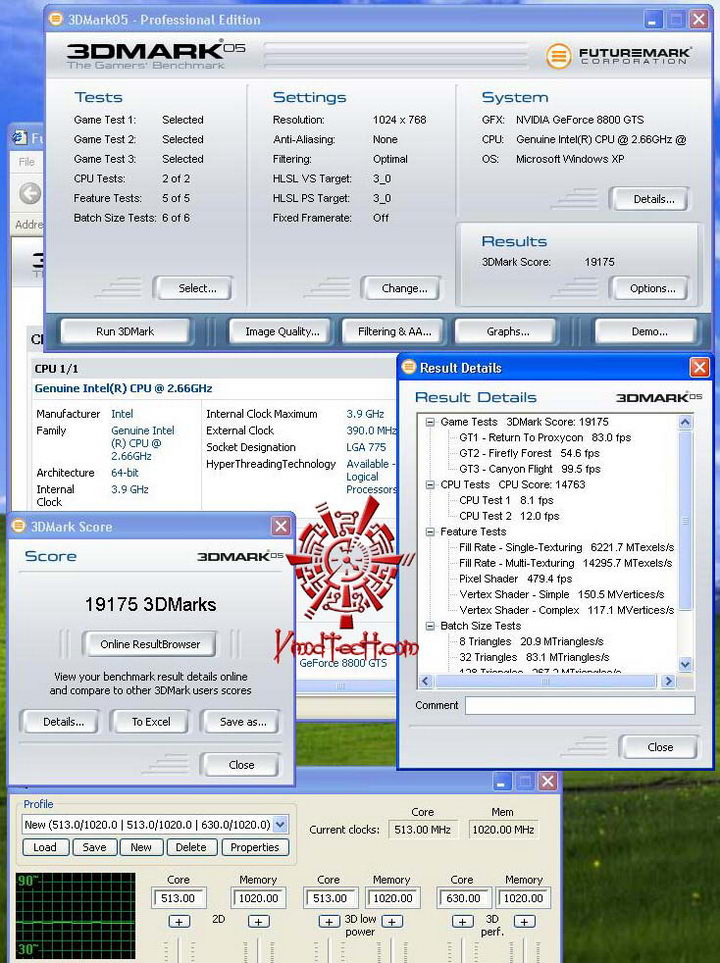Select the Pixel Shader result row

click(x=515, y=579)
